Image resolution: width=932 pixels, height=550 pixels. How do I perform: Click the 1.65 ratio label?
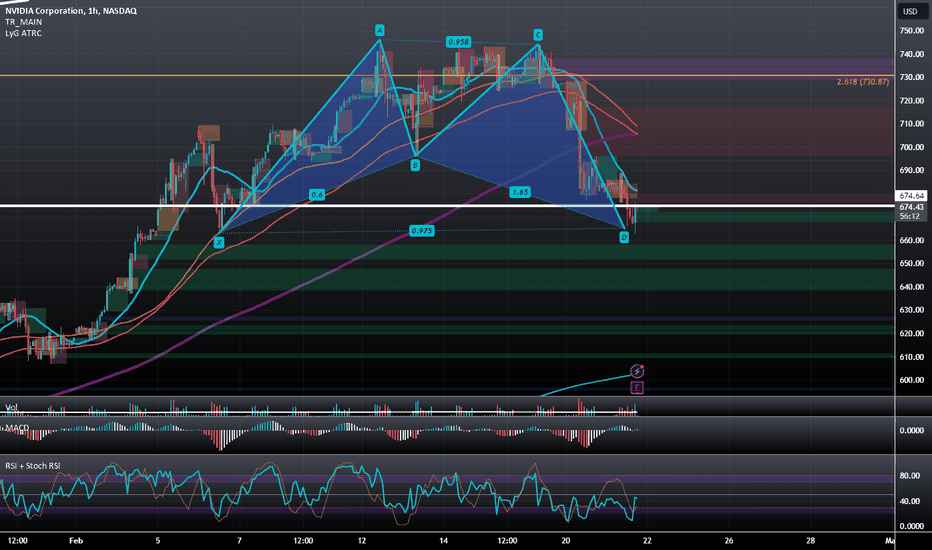click(x=520, y=192)
